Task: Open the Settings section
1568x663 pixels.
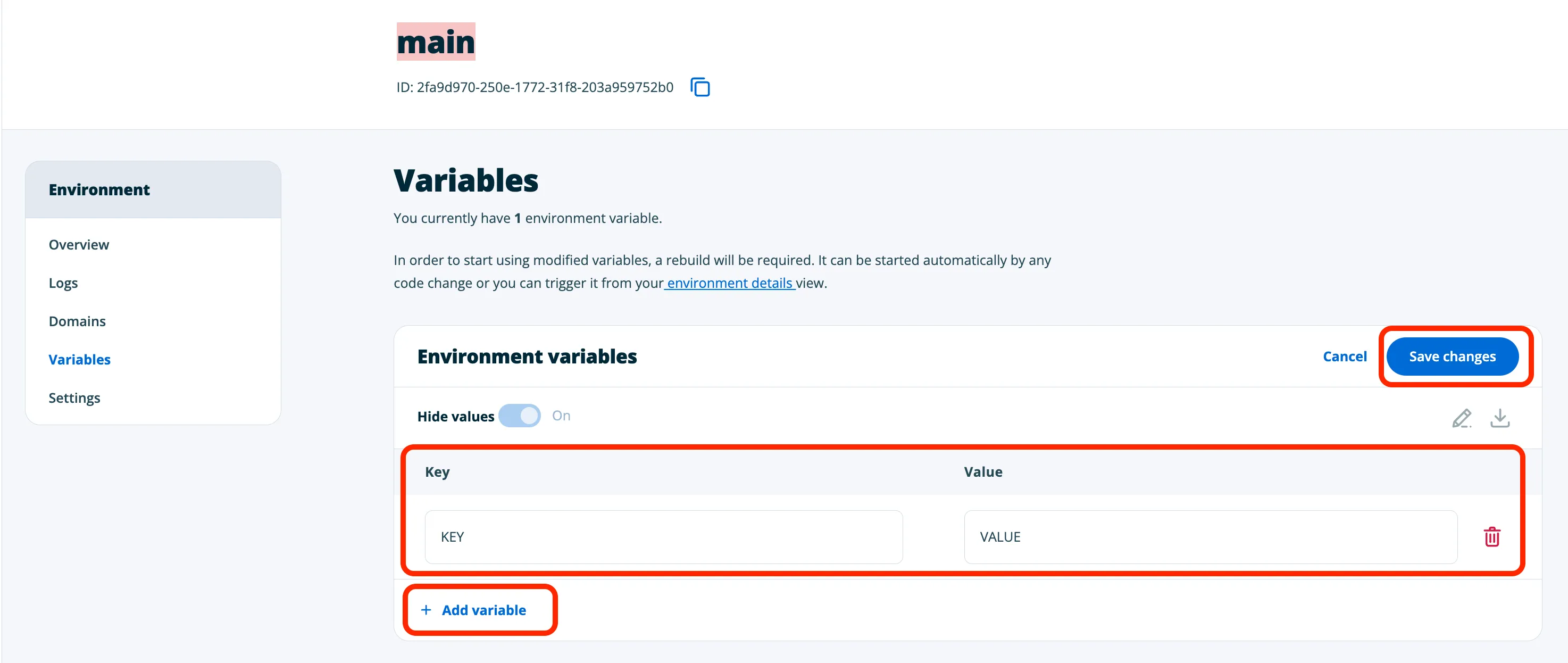Action: point(75,397)
